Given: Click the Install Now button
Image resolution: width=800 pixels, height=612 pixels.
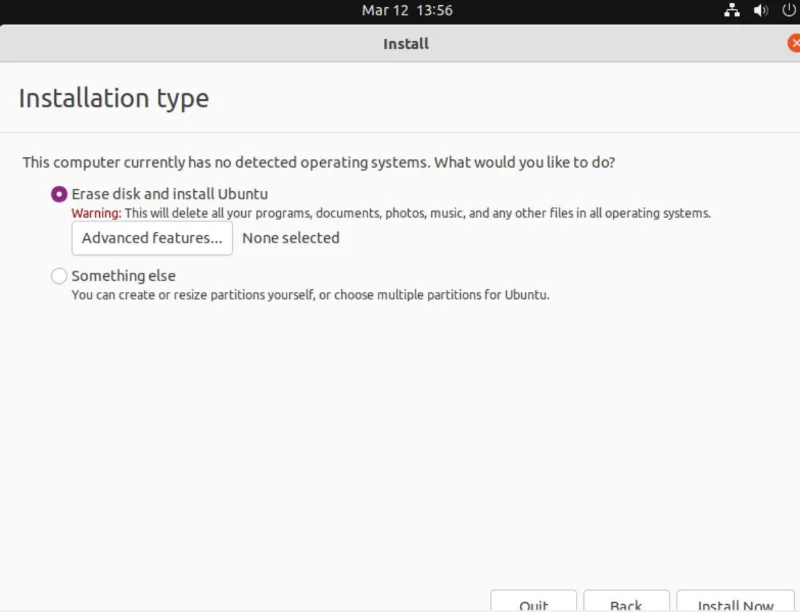Looking at the screenshot, I should [x=735, y=602].
